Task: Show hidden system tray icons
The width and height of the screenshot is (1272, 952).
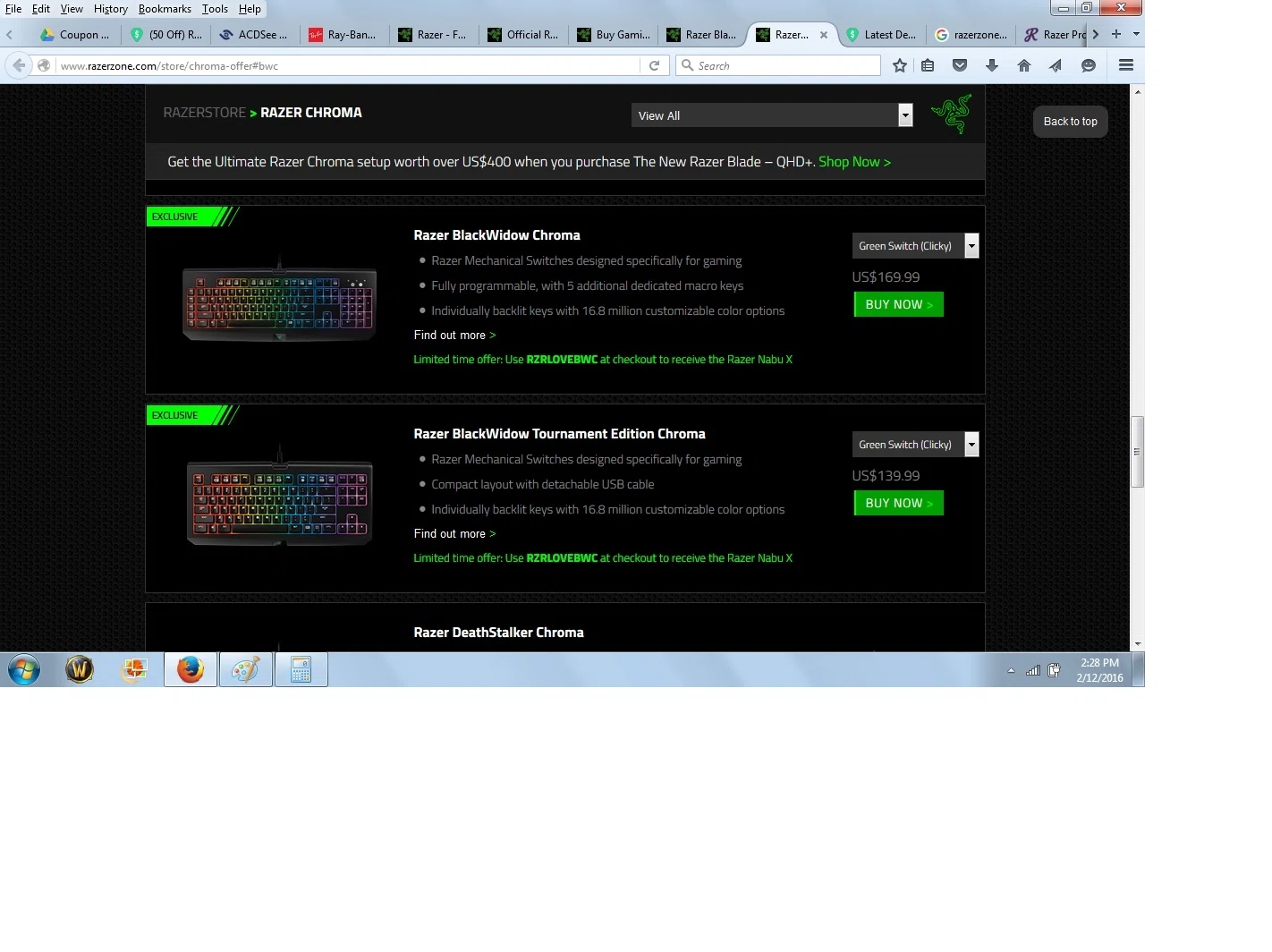Action: [x=1011, y=670]
